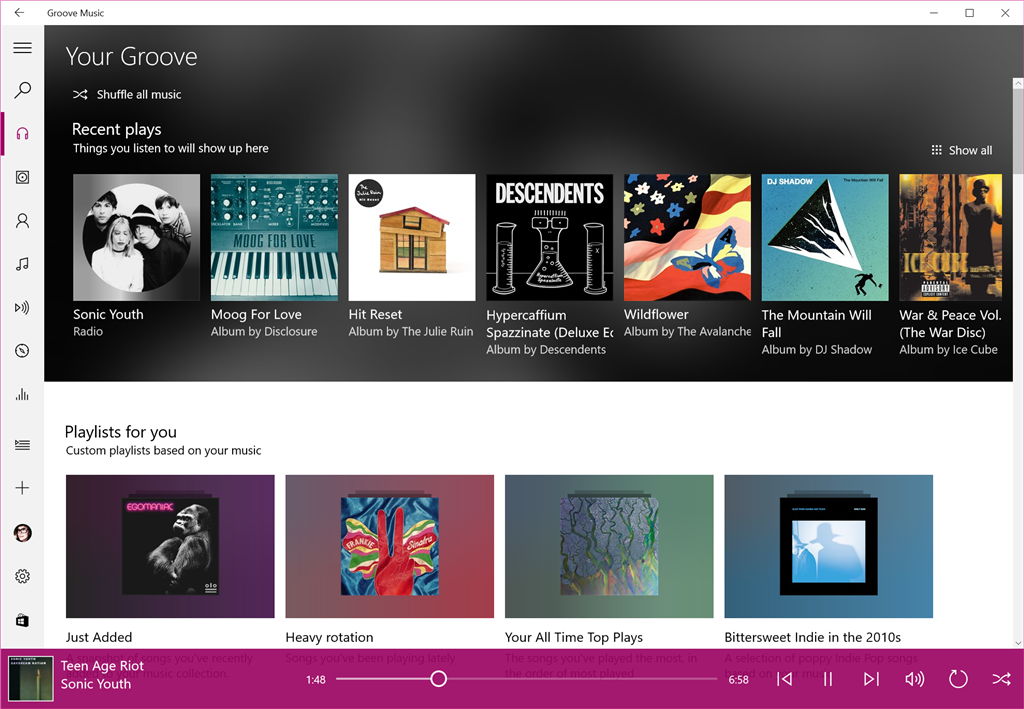Open Sonic Youth radio thumbnail

pyautogui.click(x=136, y=237)
